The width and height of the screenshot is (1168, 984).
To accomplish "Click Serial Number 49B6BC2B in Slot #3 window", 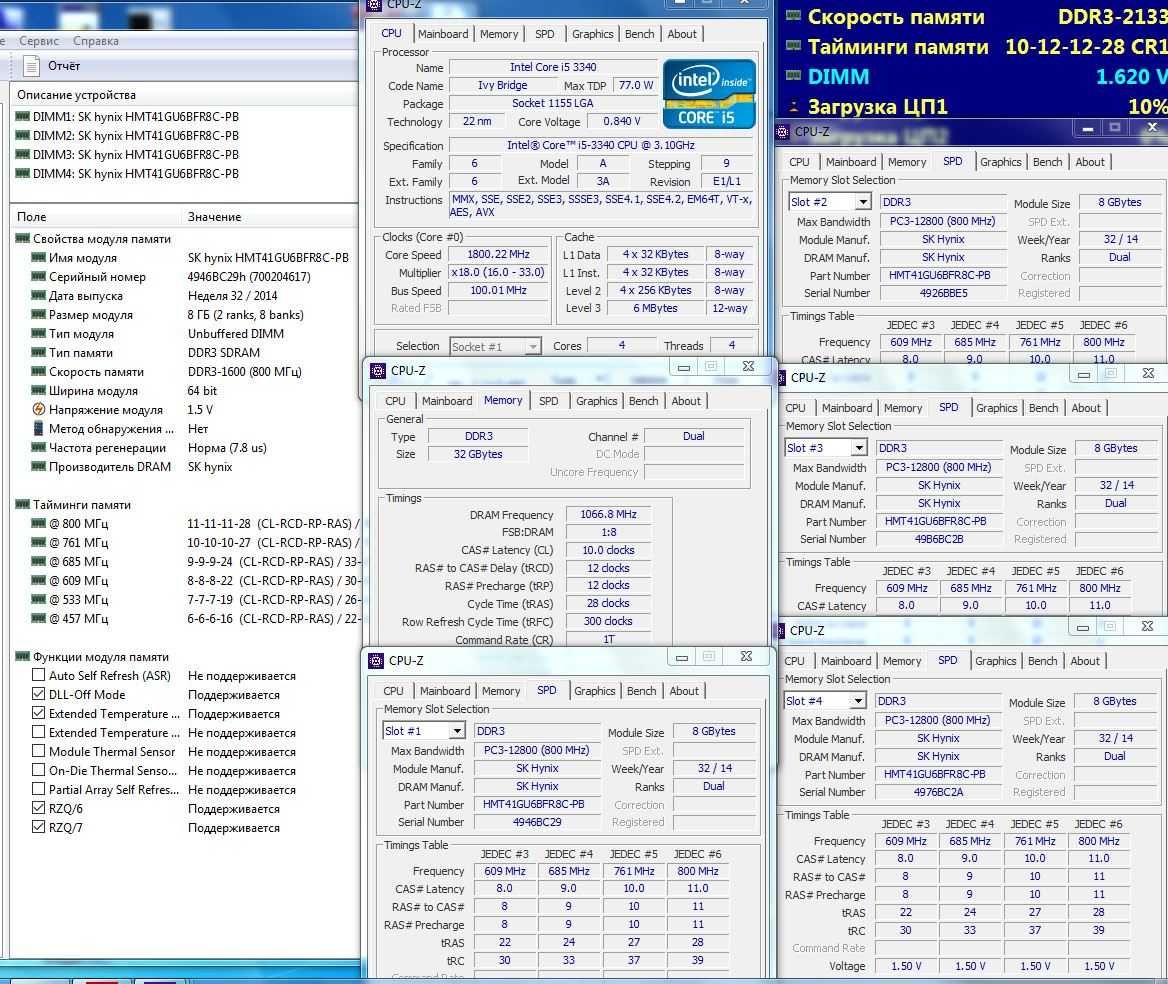I will click(939, 539).
